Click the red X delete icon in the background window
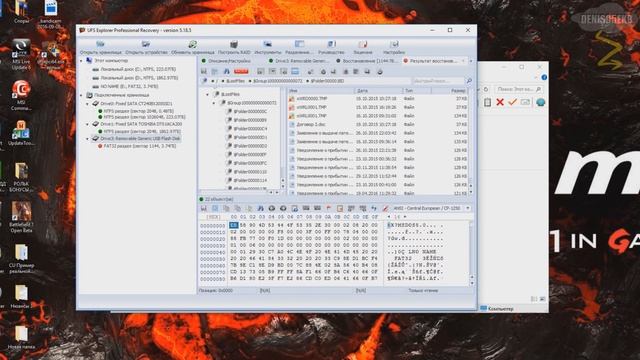The image size is (640, 360). pos(500,102)
